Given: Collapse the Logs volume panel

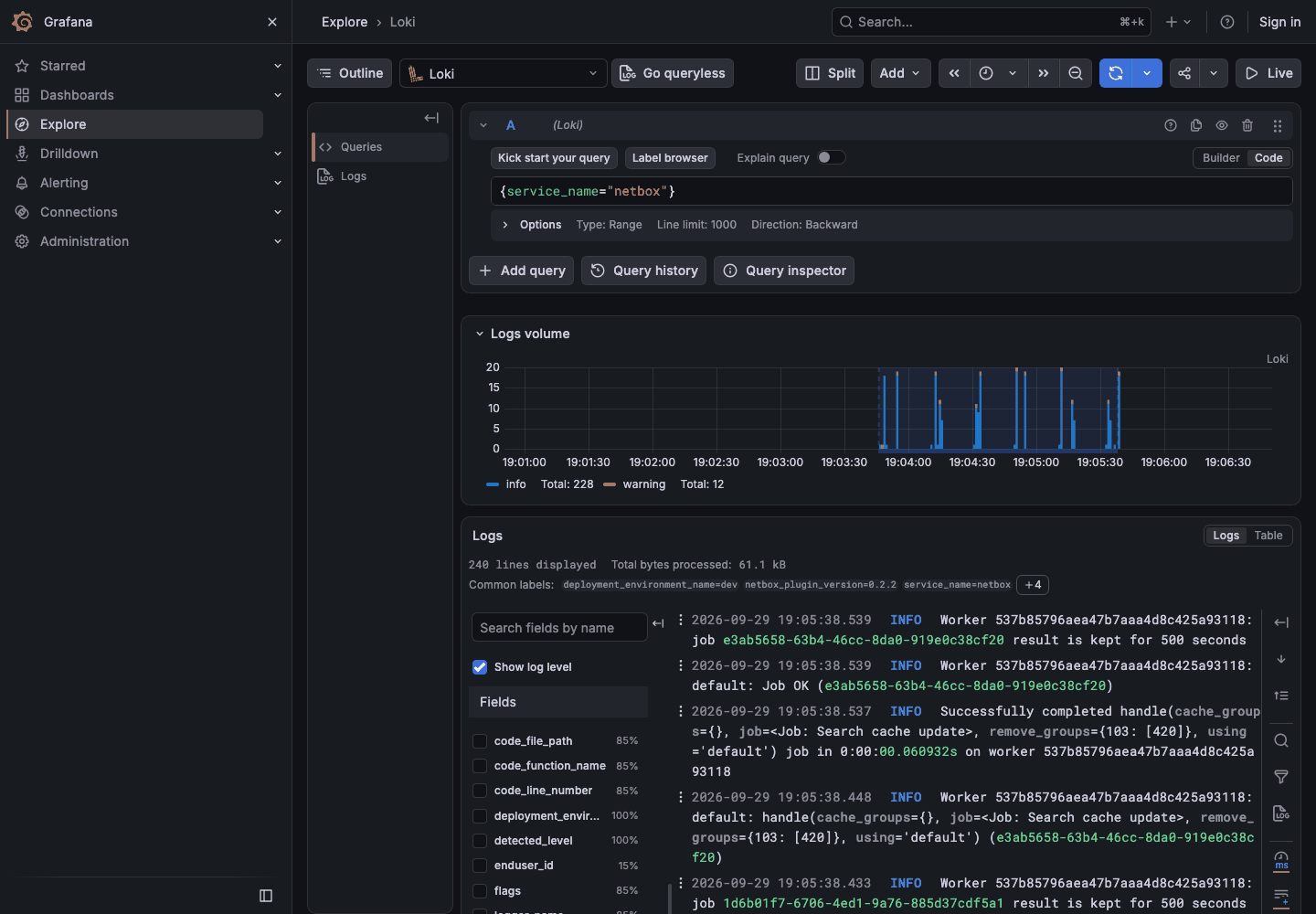Looking at the screenshot, I should (480, 335).
